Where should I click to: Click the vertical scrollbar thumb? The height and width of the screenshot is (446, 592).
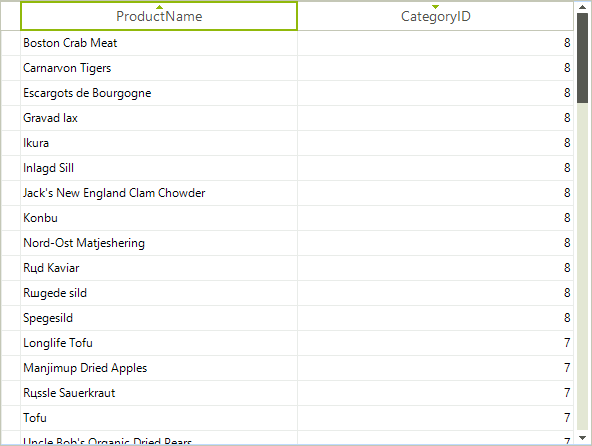click(582, 58)
